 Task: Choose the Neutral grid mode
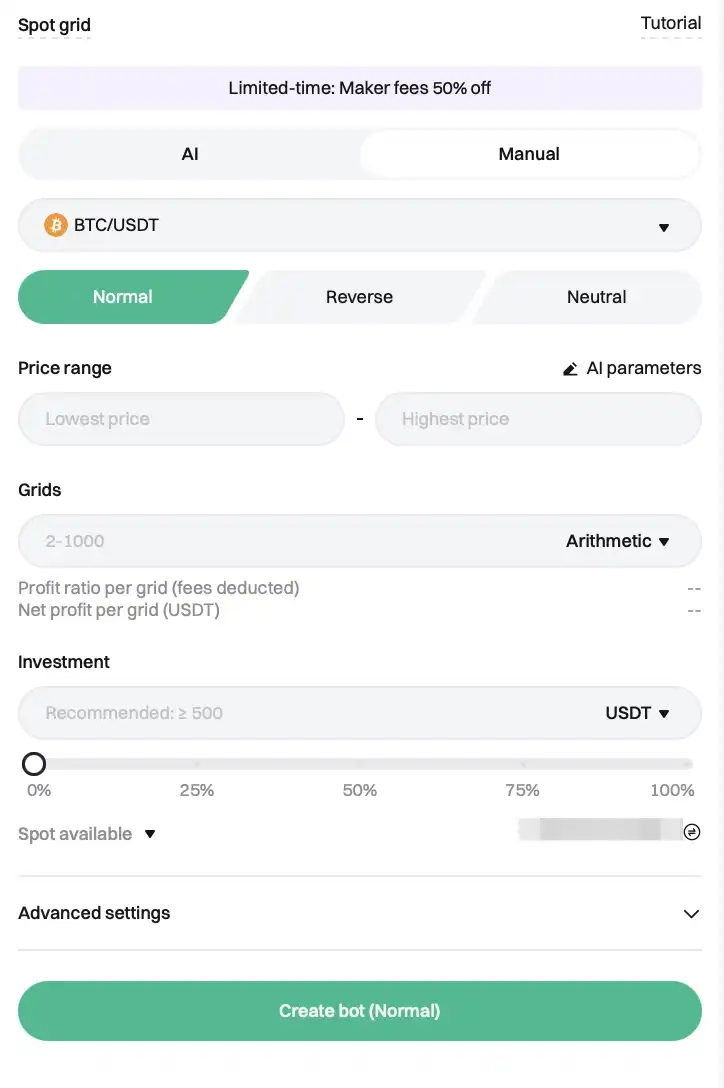[596, 297]
